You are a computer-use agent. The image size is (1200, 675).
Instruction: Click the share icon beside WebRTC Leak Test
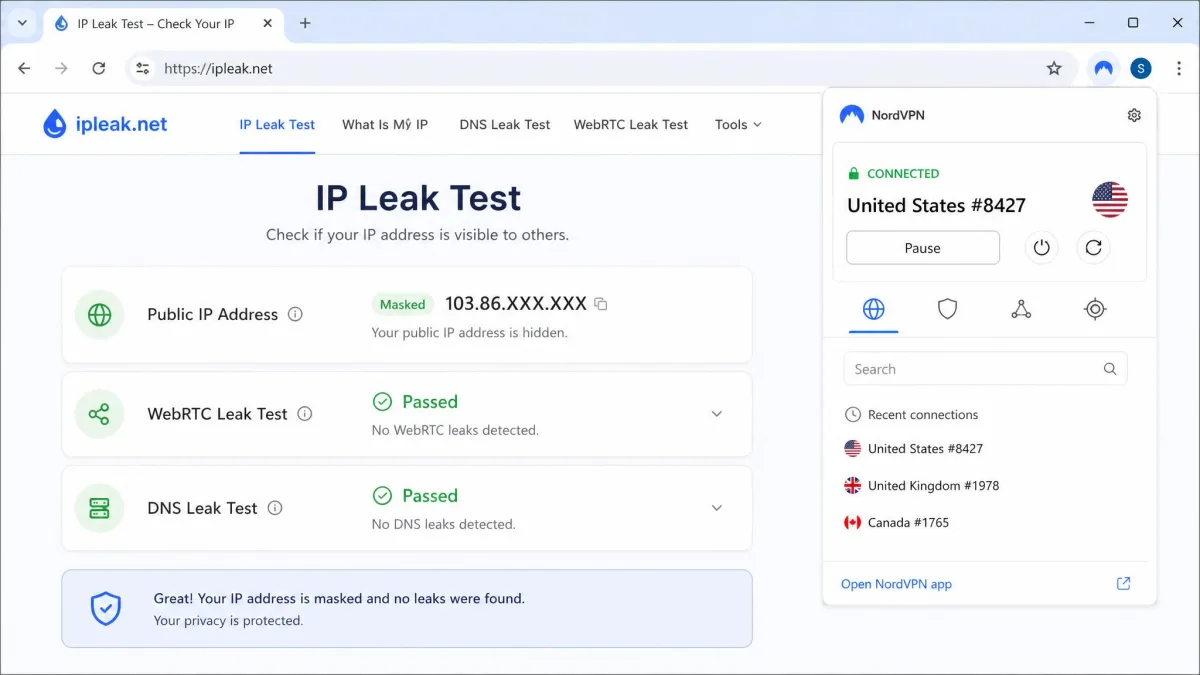[99, 414]
